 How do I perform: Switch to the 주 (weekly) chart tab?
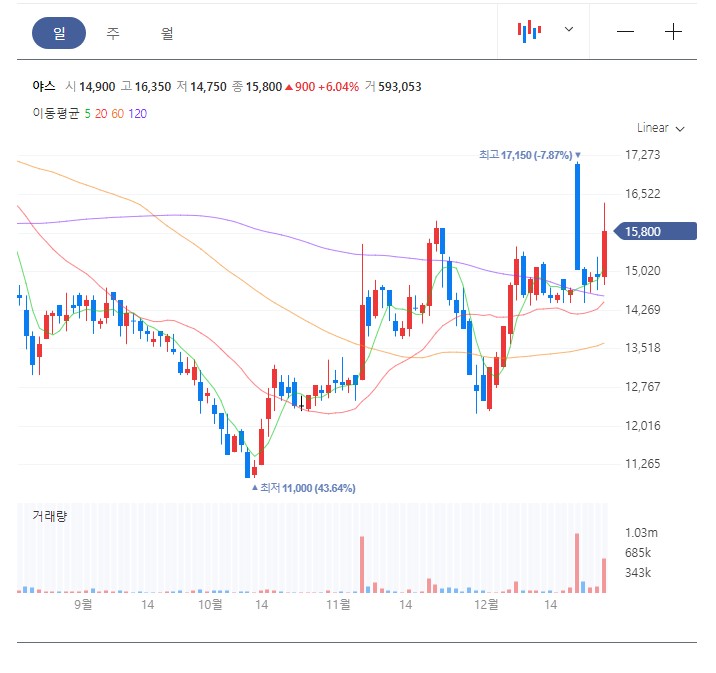pos(113,33)
